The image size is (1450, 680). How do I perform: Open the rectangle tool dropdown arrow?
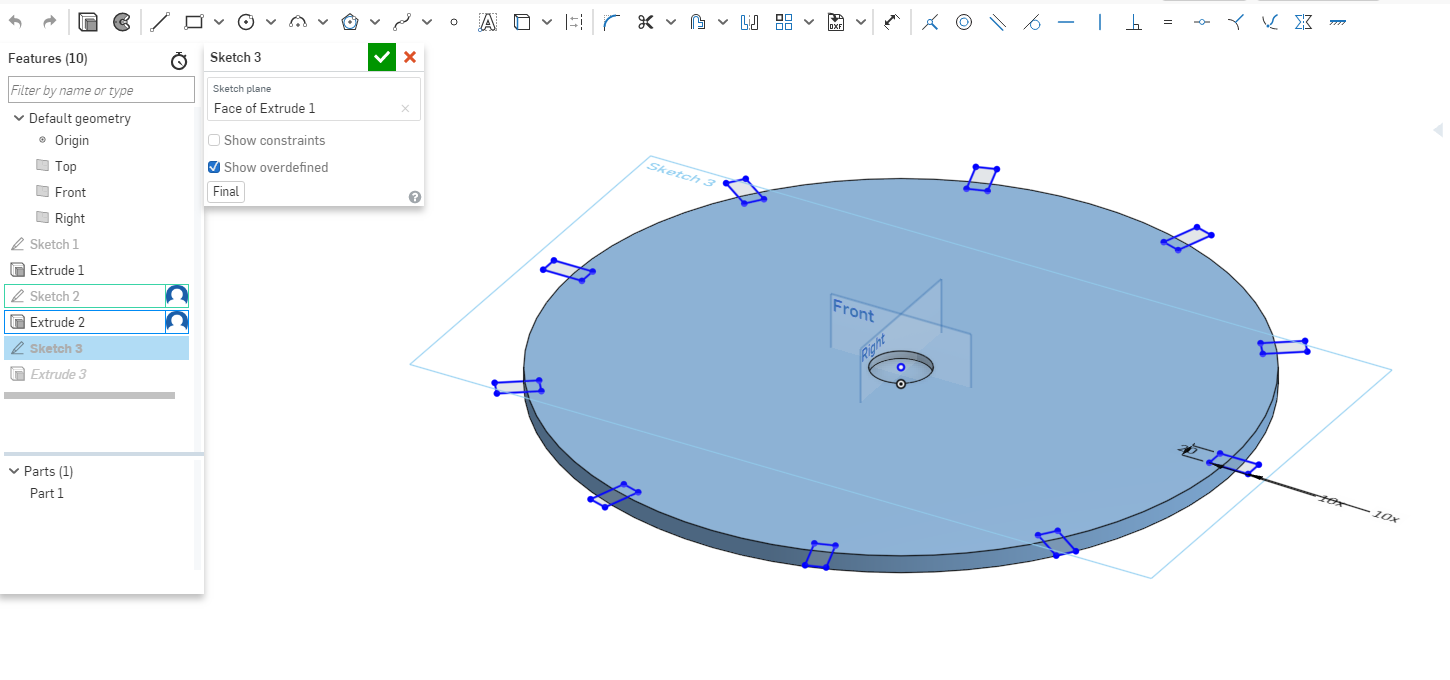tap(219, 21)
